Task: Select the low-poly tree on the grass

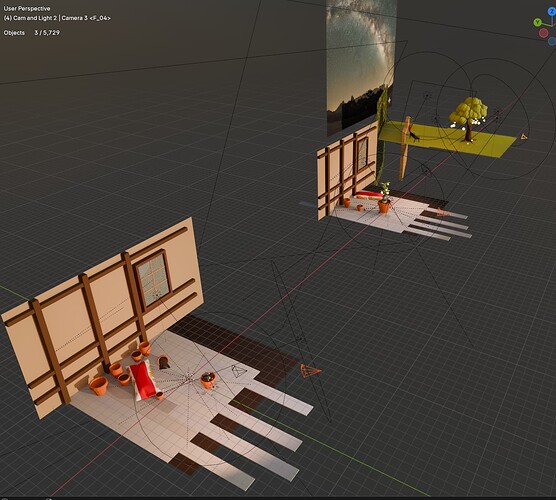Action: (468, 118)
